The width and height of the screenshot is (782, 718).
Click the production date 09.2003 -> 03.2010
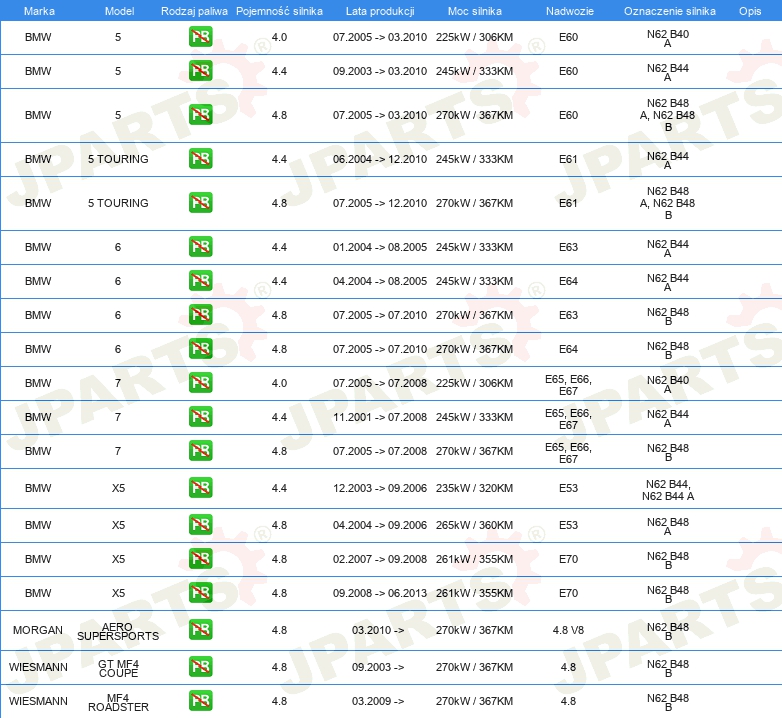pos(380,71)
